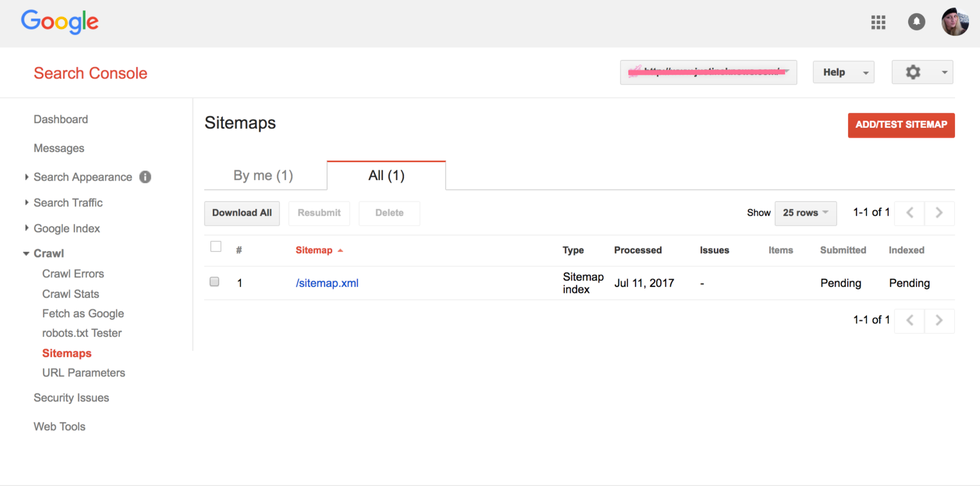
Task: Open the settings gear menu
Action: pyautogui.click(x=922, y=72)
